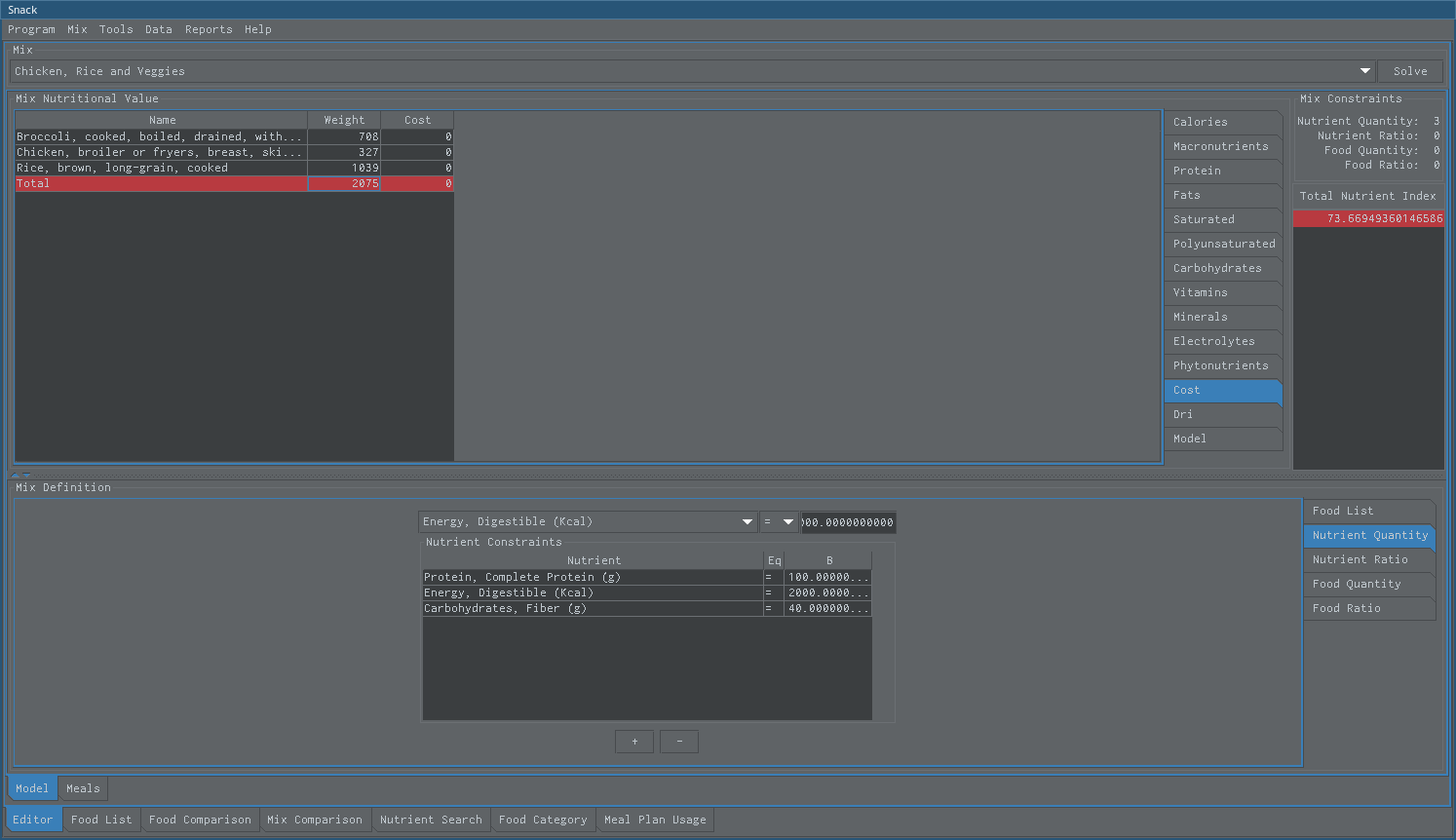Select the Carbohydrates, Fiber (g) constraint row
This screenshot has height=840, width=1456.
tap(647, 608)
